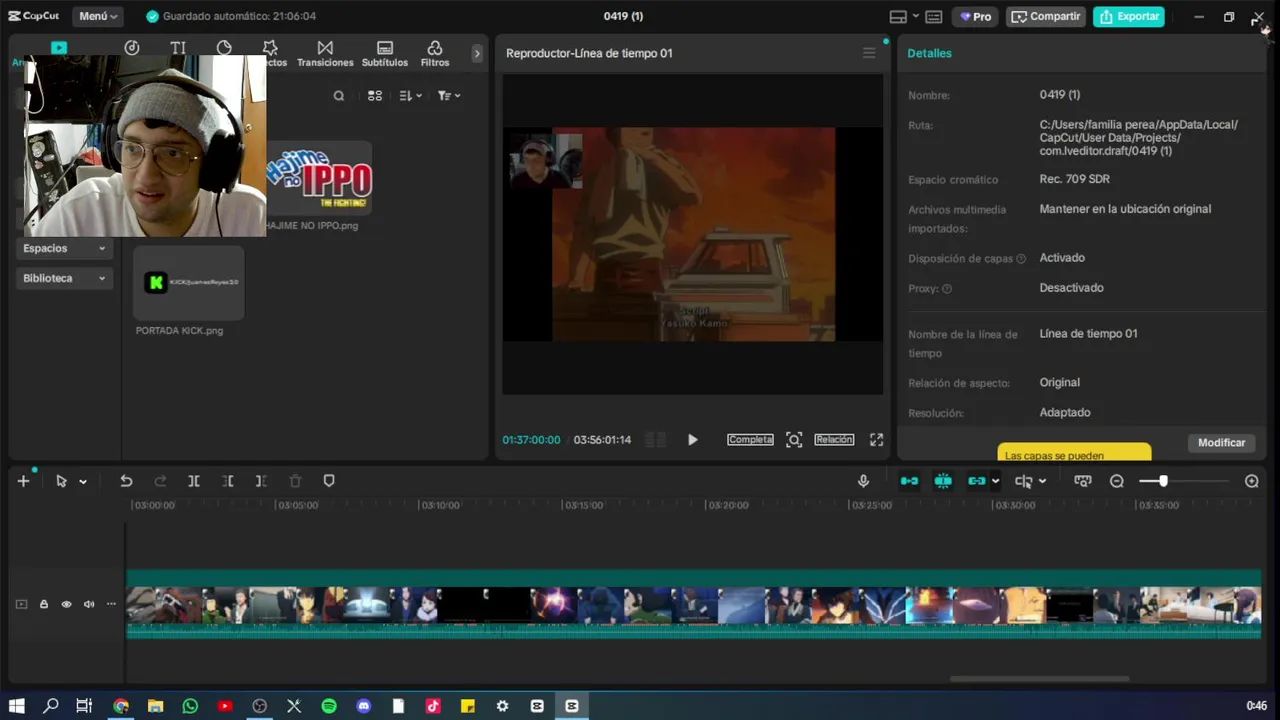Zoom in the timeline
1280x720 pixels.
pos(1251,481)
